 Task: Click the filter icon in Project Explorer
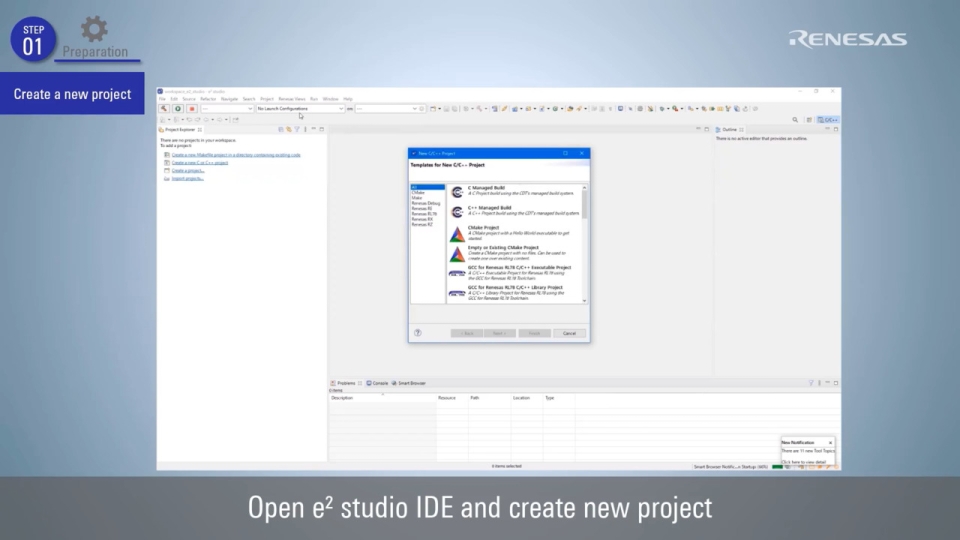[x=297, y=130]
